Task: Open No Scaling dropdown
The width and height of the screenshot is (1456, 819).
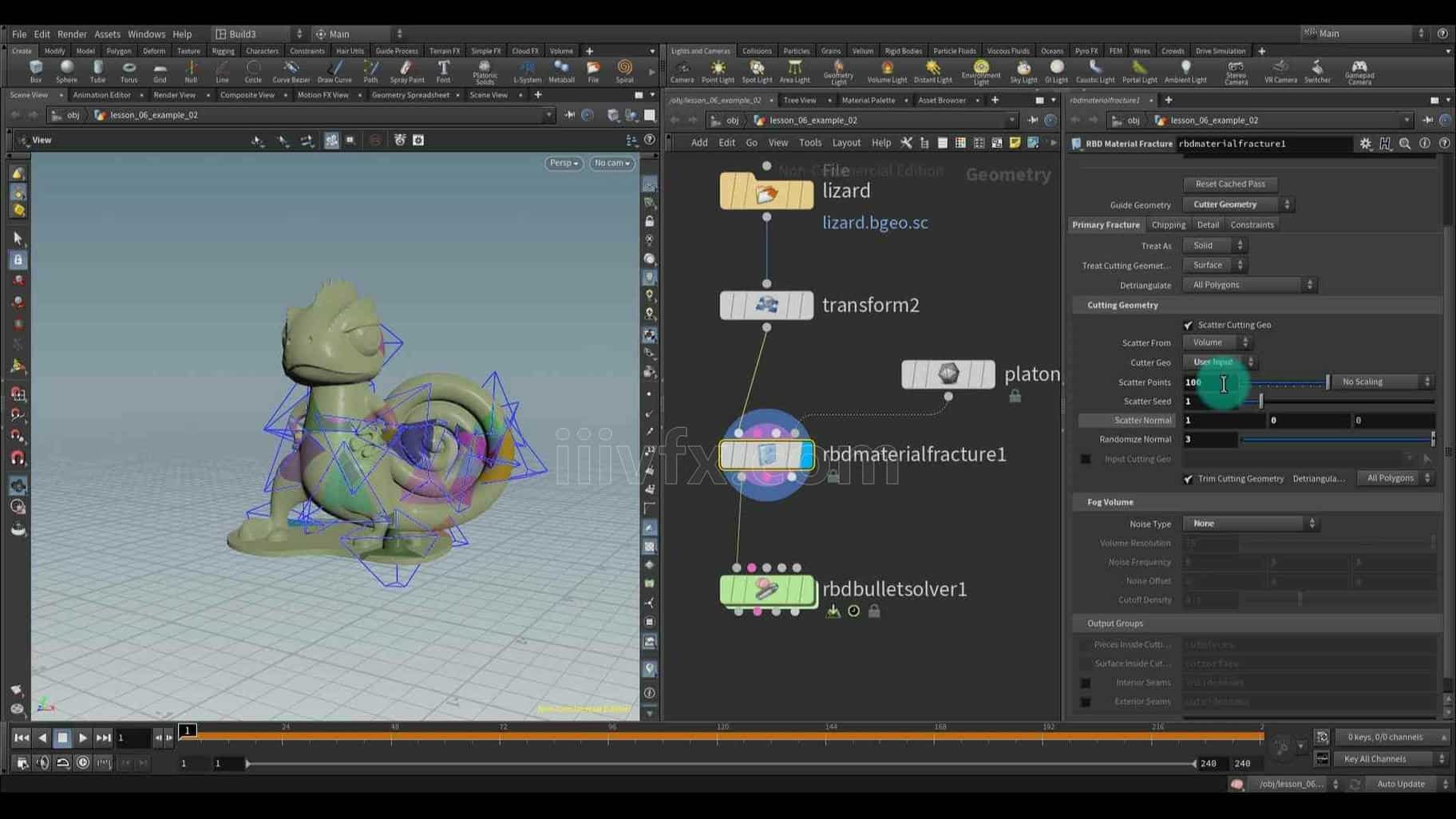Action: [1383, 382]
